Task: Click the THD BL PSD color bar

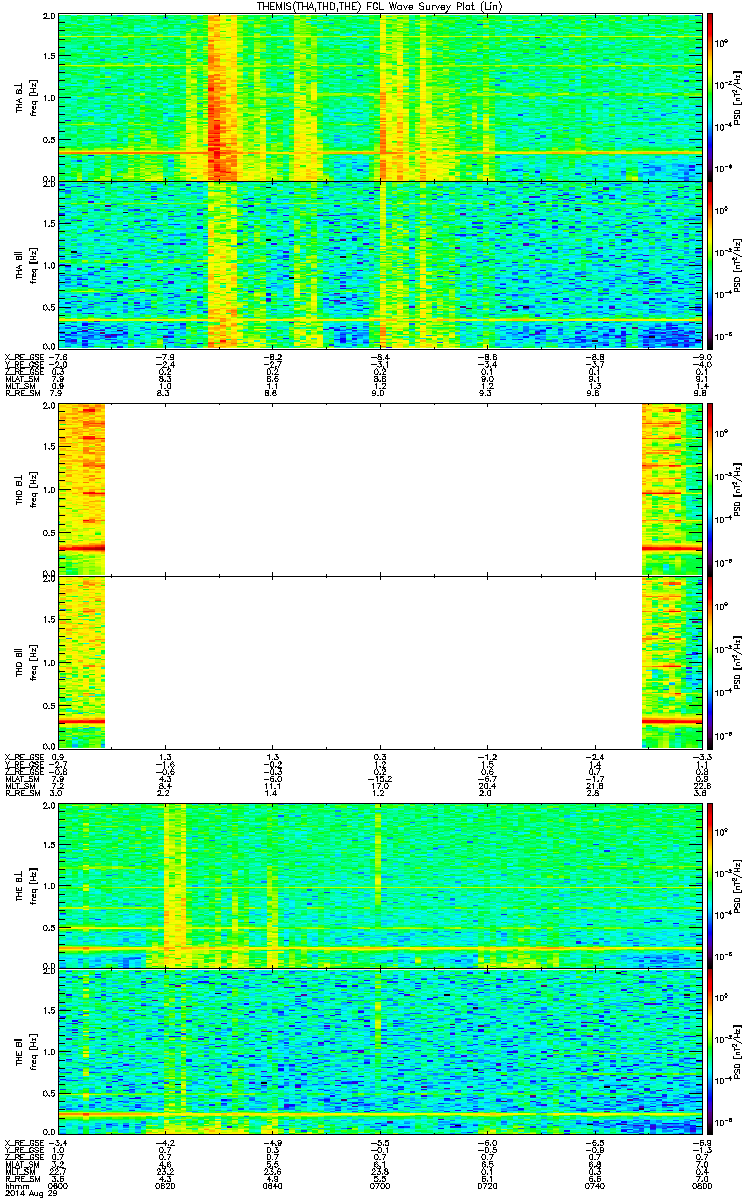Action: [x=711, y=489]
